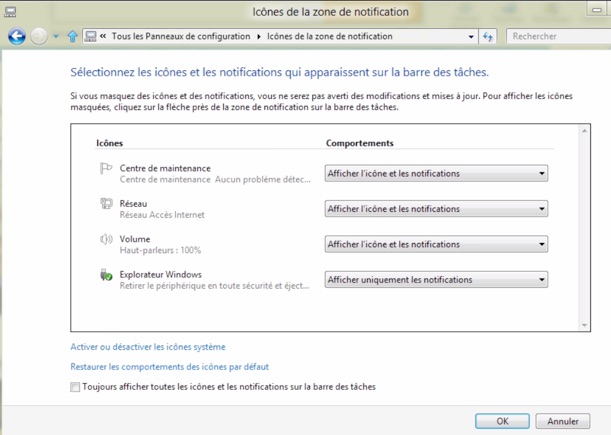611x435 pixels.
Task: Open the Volume behavior dropdown
Action: pyautogui.click(x=436, y=244)
